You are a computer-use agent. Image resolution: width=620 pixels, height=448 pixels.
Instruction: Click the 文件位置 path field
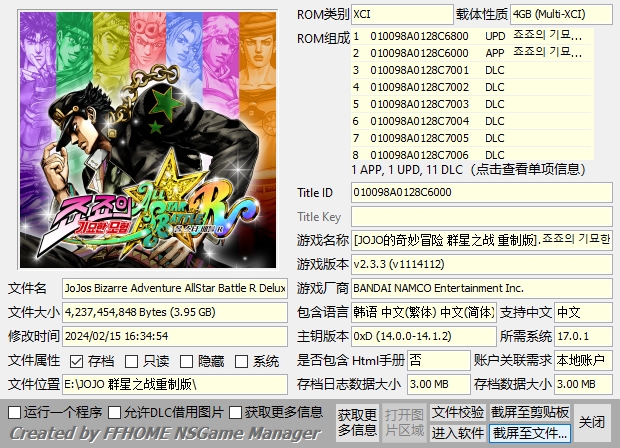click(175, 384)
